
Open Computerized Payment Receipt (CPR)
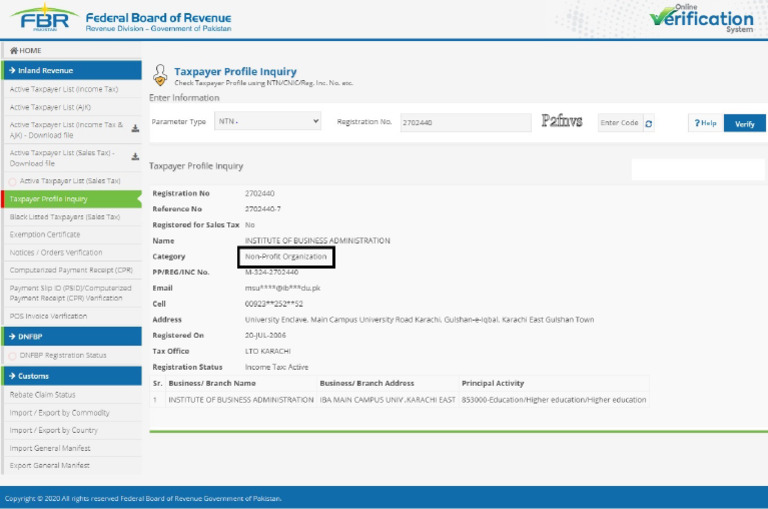click(71, 270)
